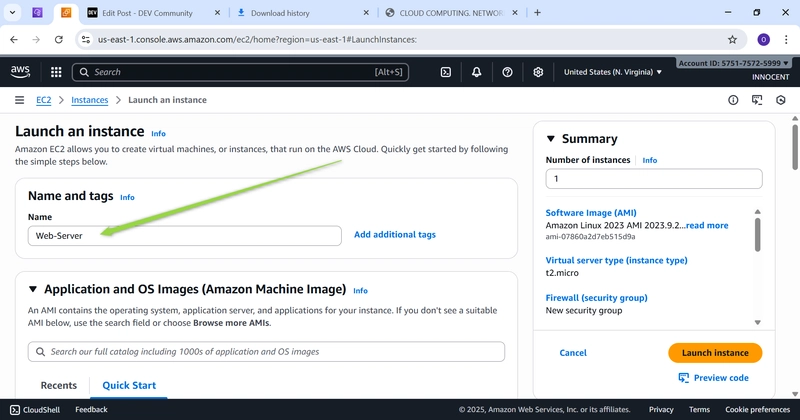Click the Summary panel inner scrollbar thumb
This screenshot has width=800, height=420.
click(758, 235)
